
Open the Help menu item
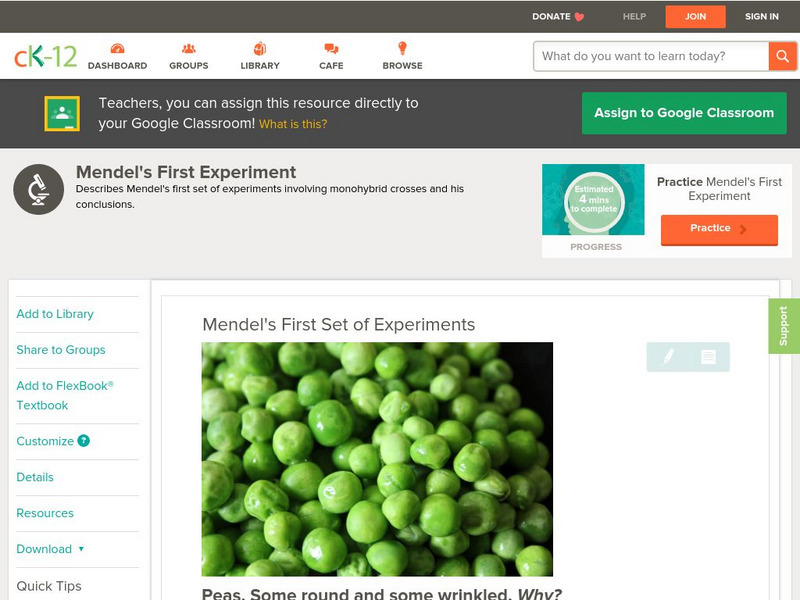tap(634, 16)
